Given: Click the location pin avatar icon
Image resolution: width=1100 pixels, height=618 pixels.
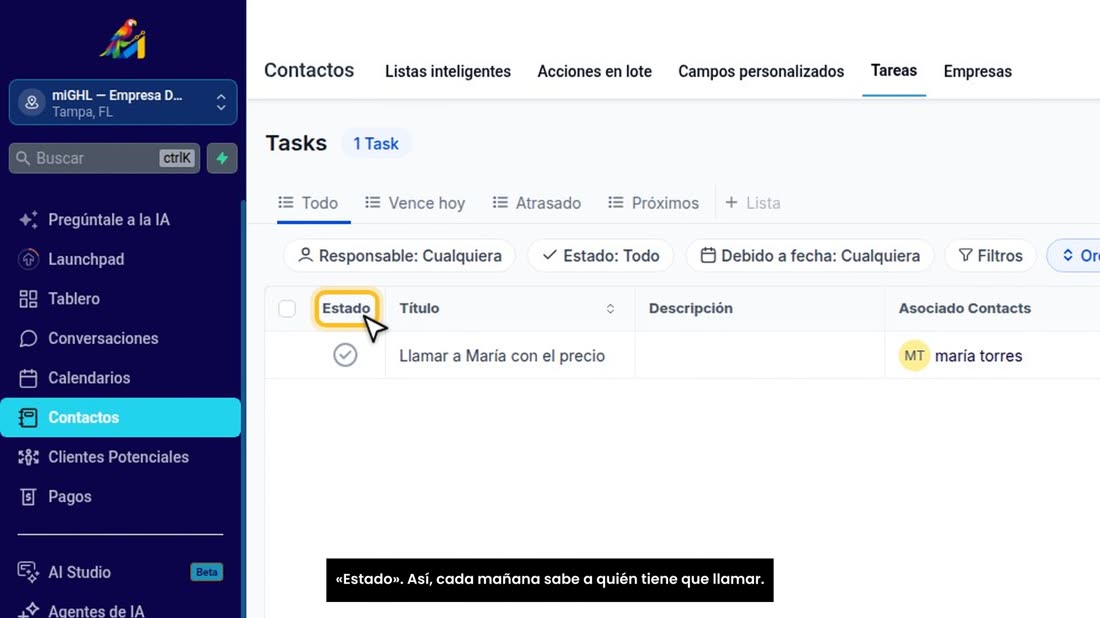Looking at the screenshot, I should pyautogui.click(x=32, y=102).
